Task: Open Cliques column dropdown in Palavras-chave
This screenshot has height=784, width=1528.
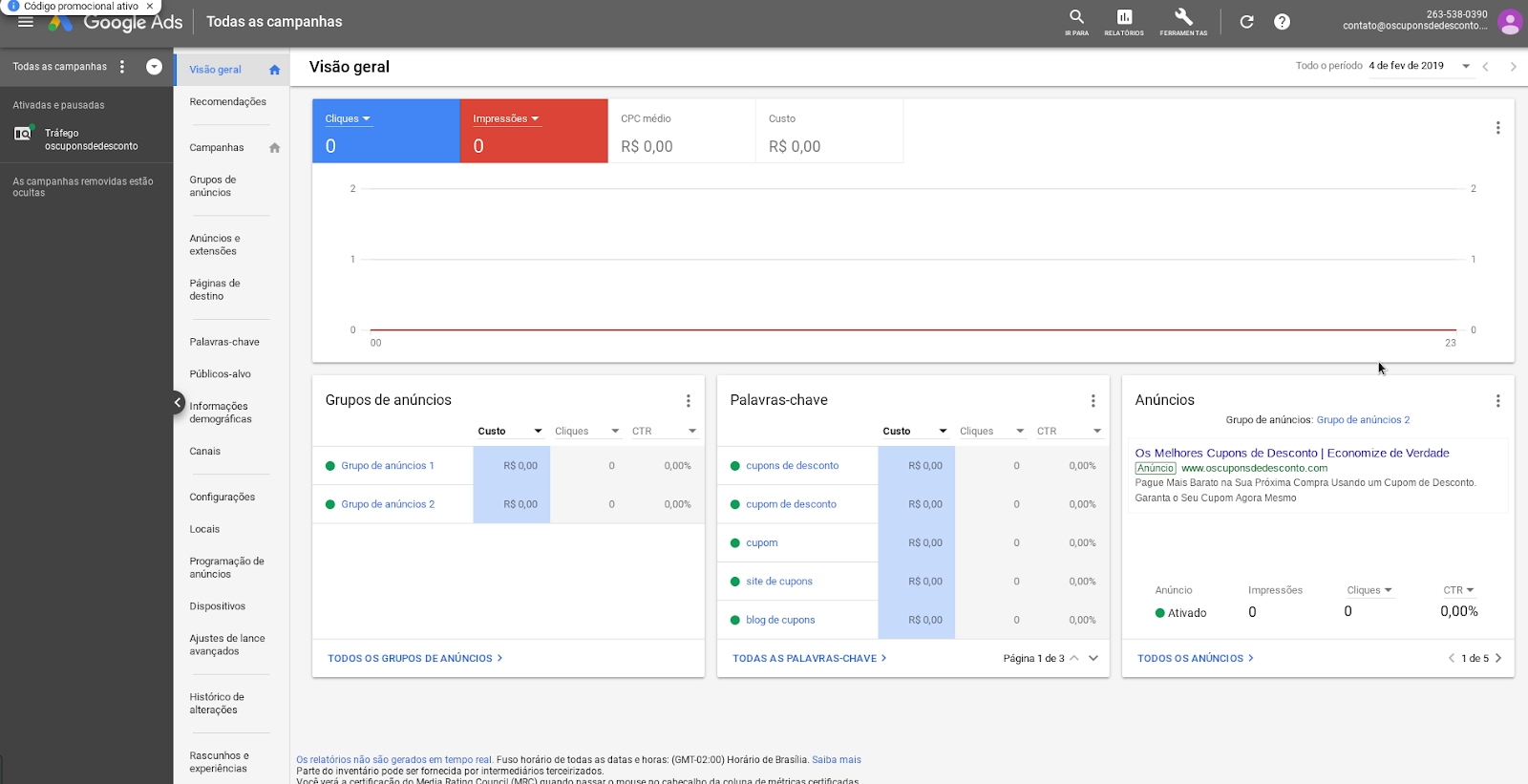Action: coord(1020,432)
